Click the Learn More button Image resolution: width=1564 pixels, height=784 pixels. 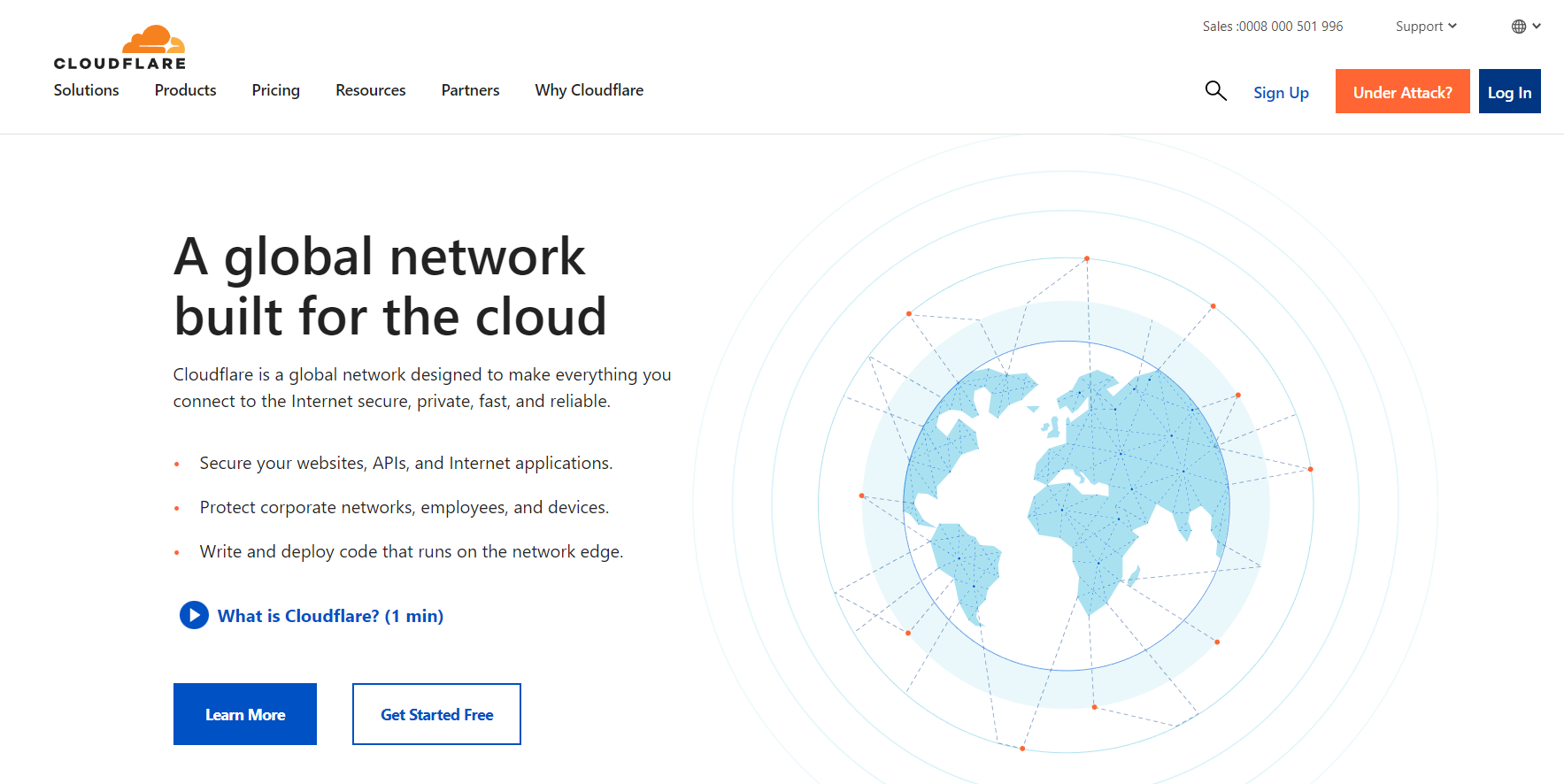(245, 714)
